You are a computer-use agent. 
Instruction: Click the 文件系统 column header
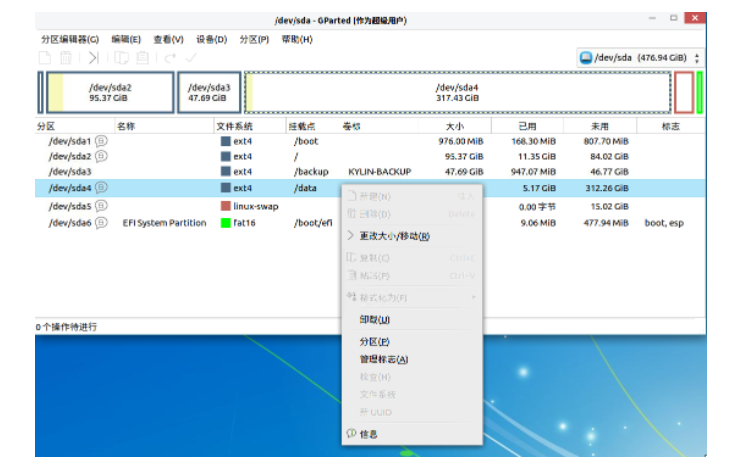pyautogui.click(x=250, y=126)
